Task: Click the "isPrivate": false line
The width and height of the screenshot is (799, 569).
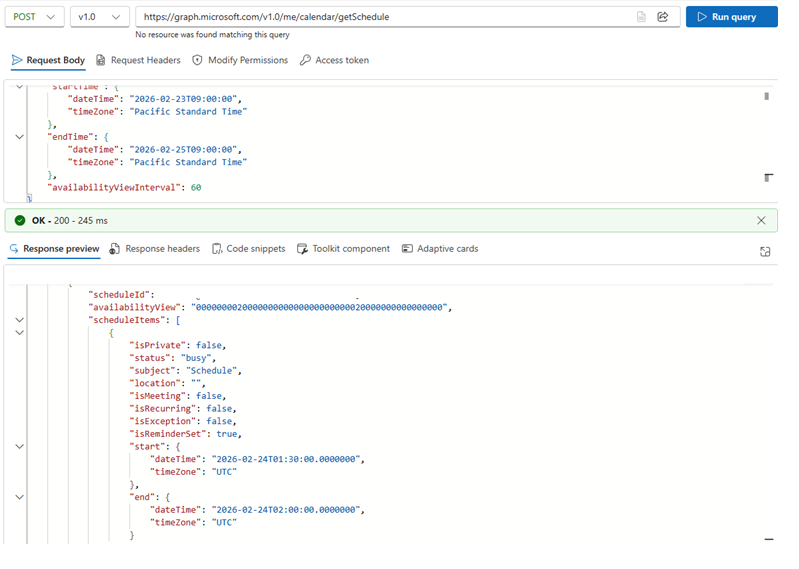Action: point(178,345)
